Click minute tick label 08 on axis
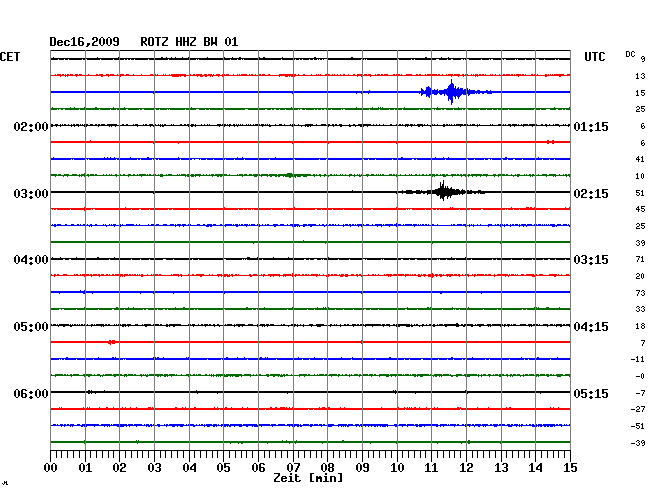The width and height of the screenshot is (650, 494). click(x=327, y=468)
